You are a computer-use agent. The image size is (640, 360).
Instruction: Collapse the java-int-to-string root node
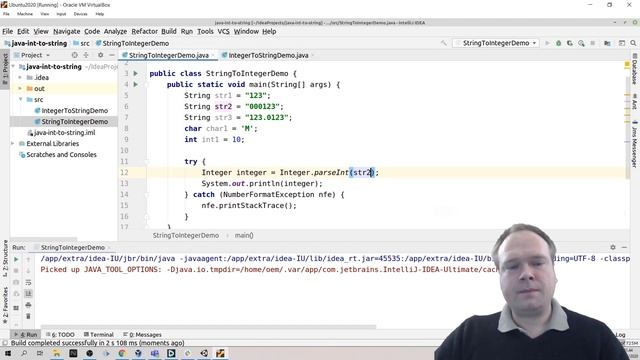click(x=13, y=66)
